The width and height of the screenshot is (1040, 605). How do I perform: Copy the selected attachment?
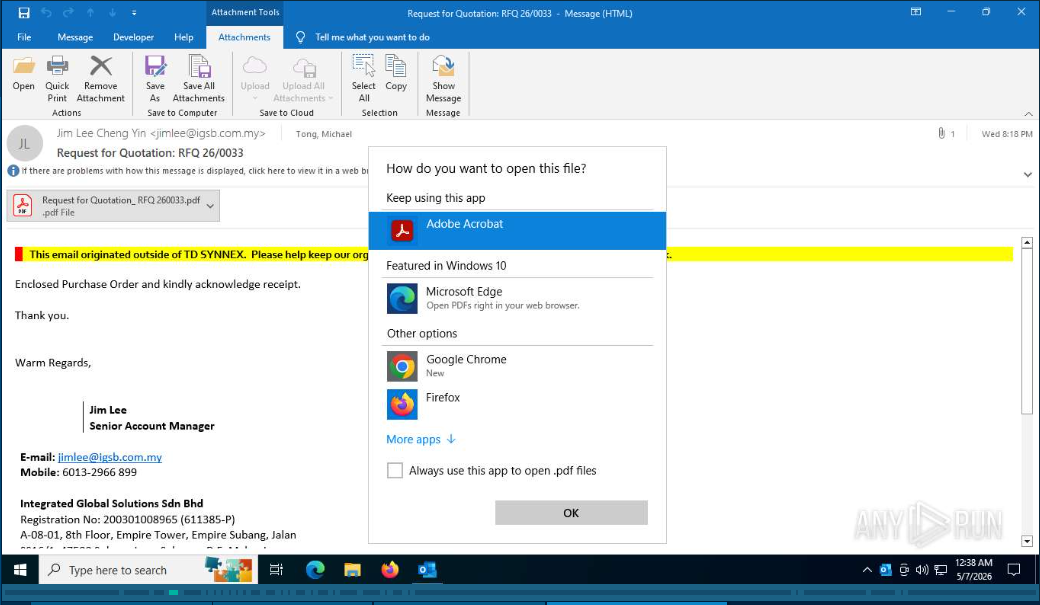(396, 74)
